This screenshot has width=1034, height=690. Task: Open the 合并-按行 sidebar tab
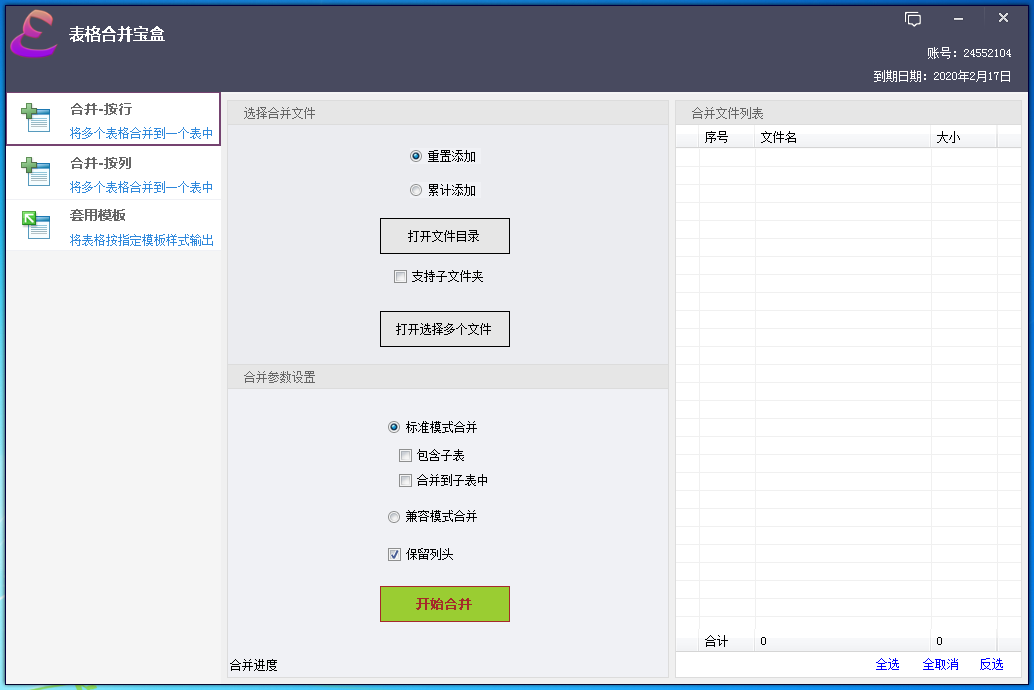(113, 119)
